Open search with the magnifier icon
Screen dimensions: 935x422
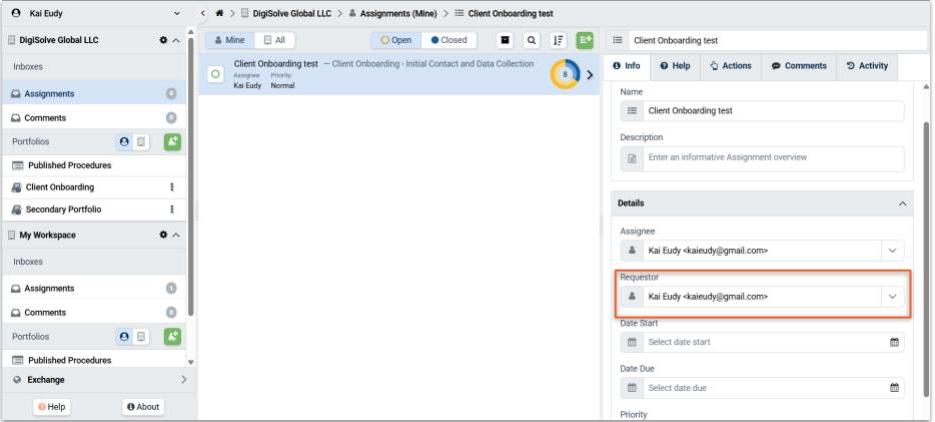[x=531, y=40]
